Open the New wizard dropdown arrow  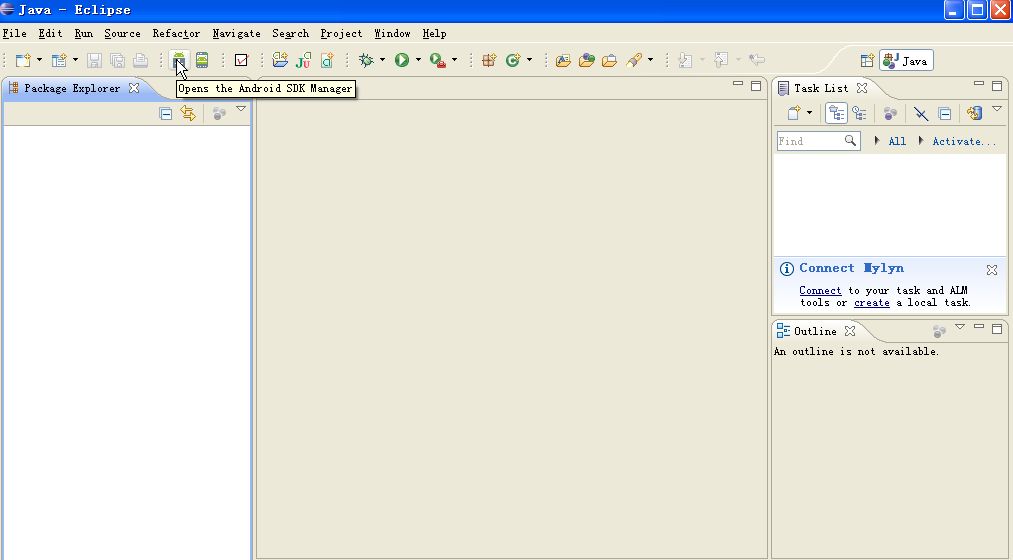tap(39, 60)
